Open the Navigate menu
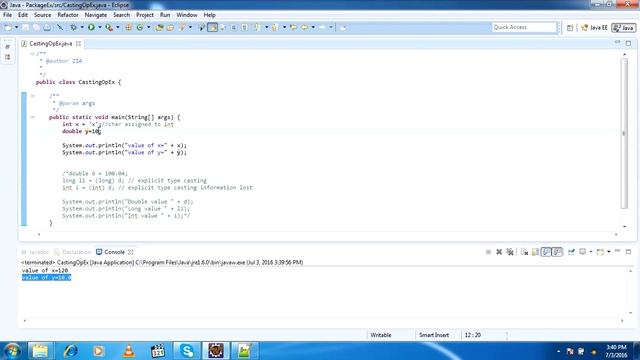Image resolution: width=640 pixels, height=360 pixels. (96, 15)
